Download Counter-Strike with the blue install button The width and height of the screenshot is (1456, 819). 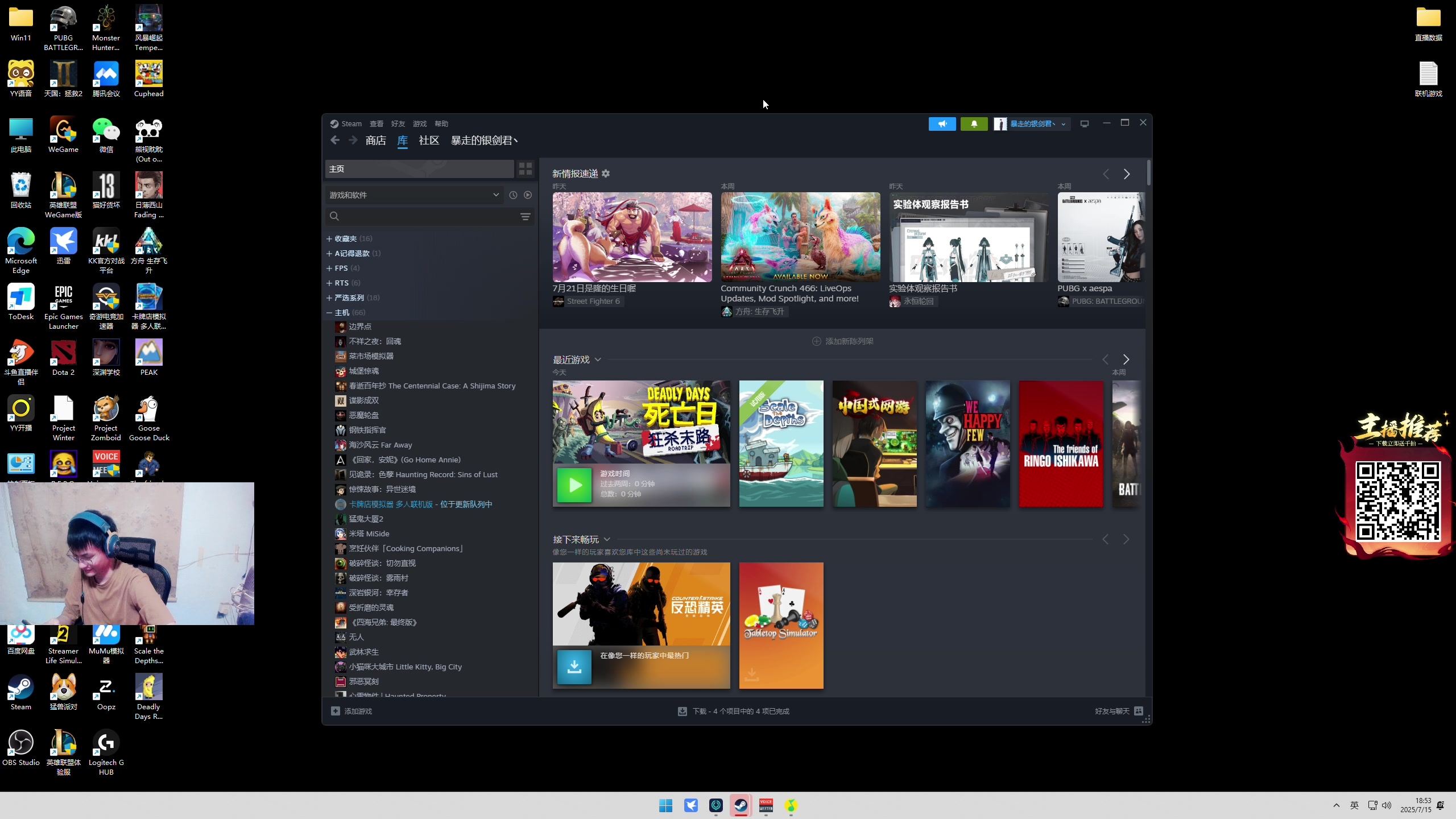tap(574, 667)
